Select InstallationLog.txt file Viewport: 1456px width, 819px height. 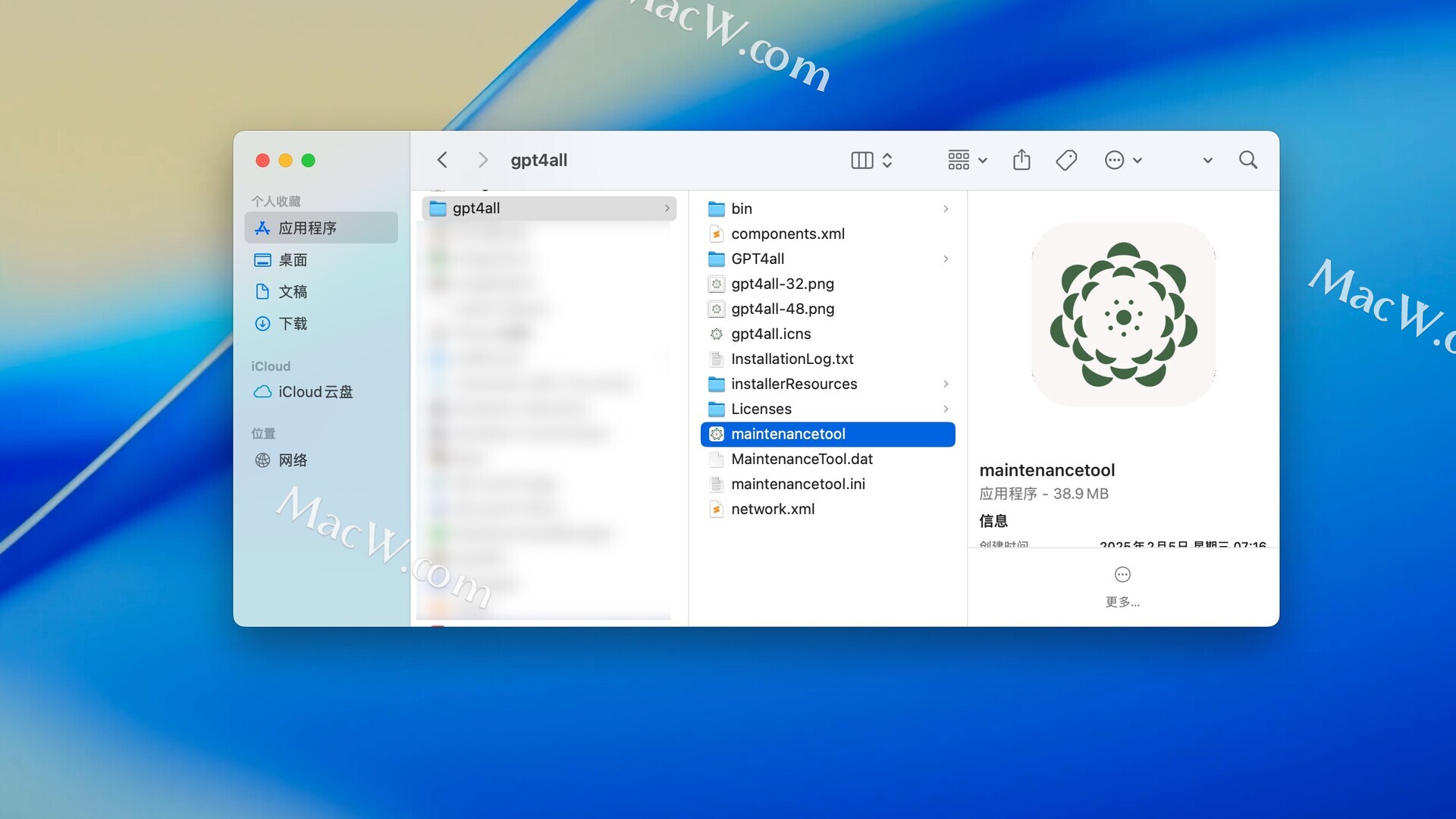(828, 359)
